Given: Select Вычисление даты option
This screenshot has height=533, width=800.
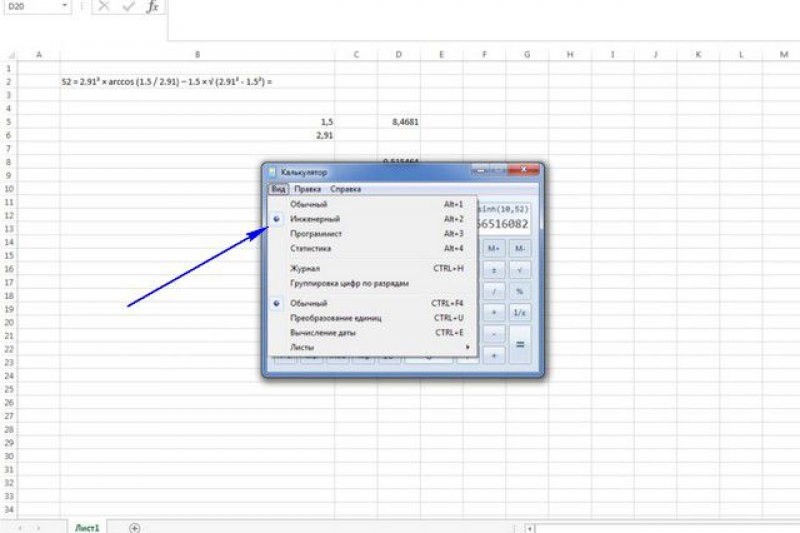Looking at the screenshot, I should tap(372, 333).
